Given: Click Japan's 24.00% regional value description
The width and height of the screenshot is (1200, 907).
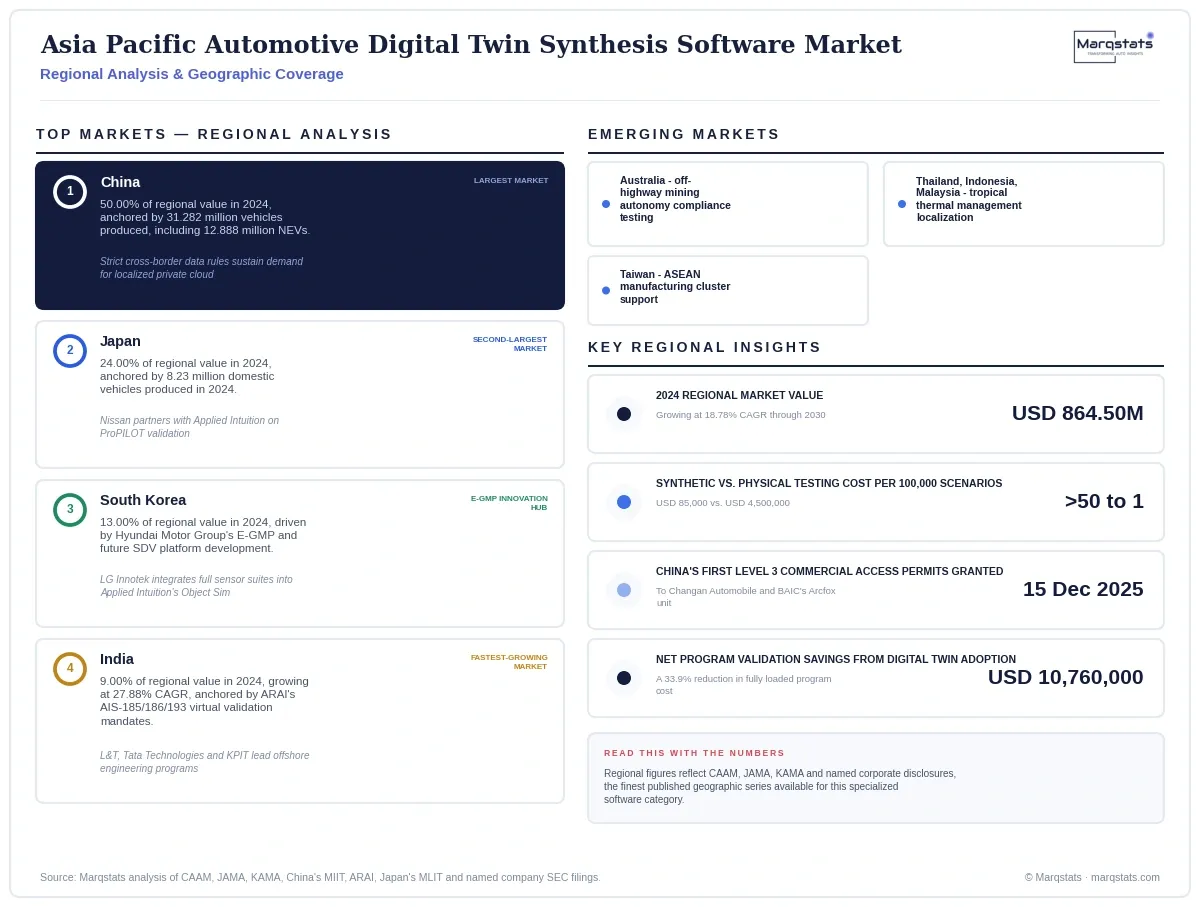Looking at the screenshot, I should click(188, 376).
